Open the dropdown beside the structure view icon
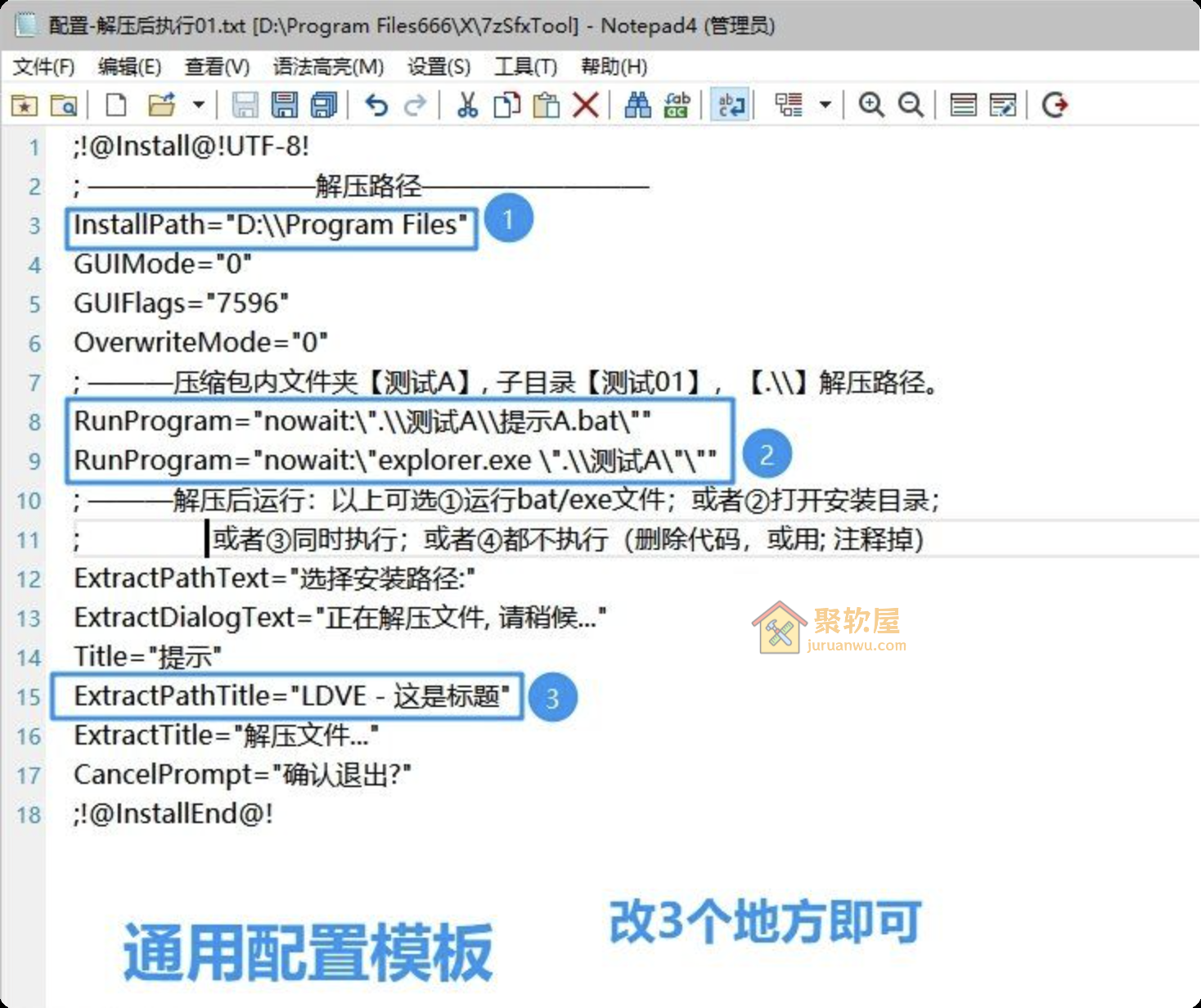1201x1008 pixels. (x=826, y=105)
